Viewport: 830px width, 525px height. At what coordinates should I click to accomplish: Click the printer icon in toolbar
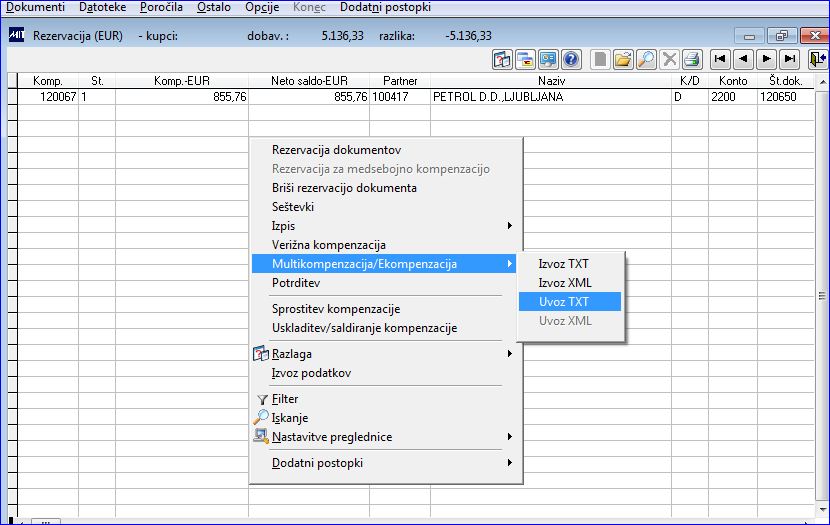pyautogui.click(x=692, y=59)
